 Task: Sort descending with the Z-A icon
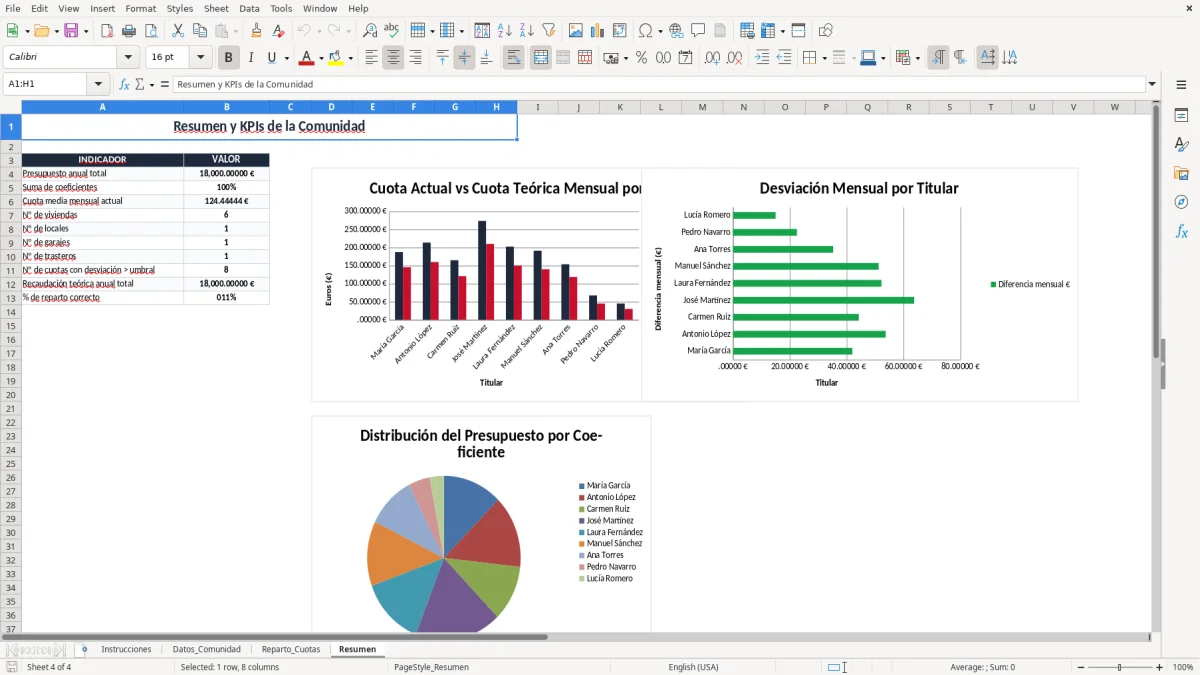tap(527, 31)
